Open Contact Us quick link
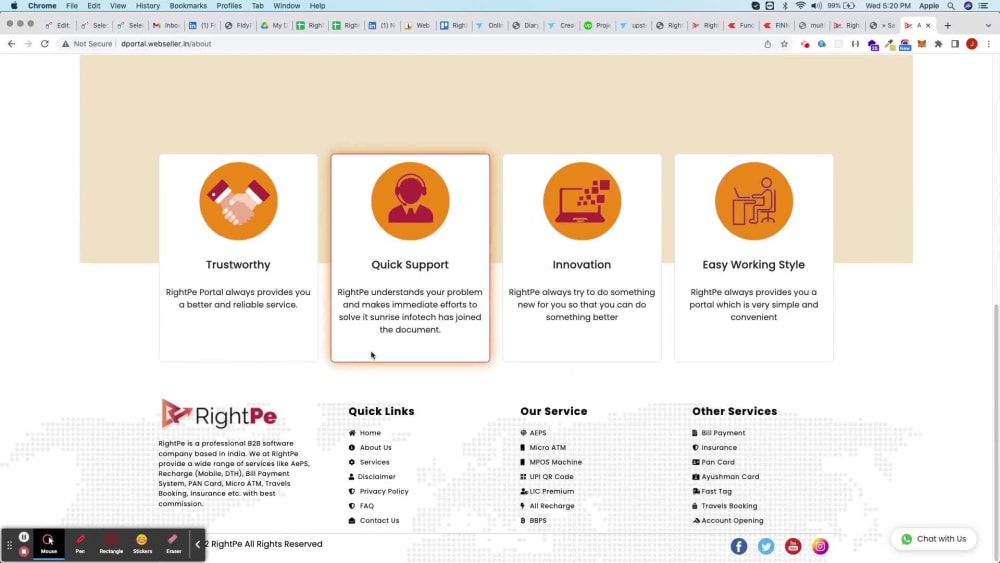The height and width of the screenshot is (563, 1000). [x=379, y=521]
